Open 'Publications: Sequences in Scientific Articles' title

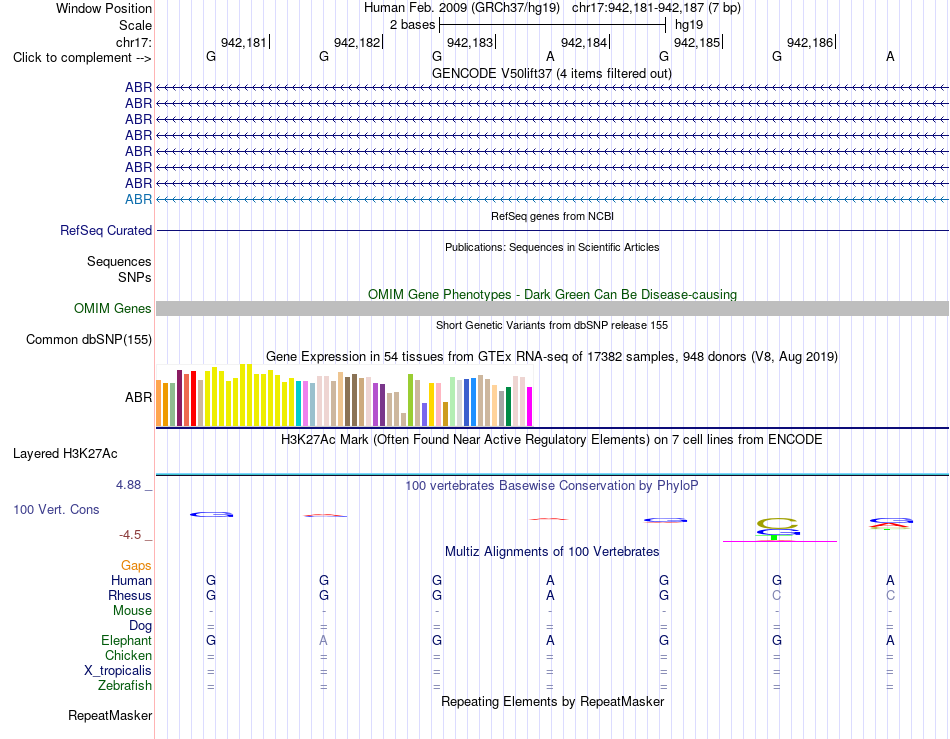(x=552, y=247)
